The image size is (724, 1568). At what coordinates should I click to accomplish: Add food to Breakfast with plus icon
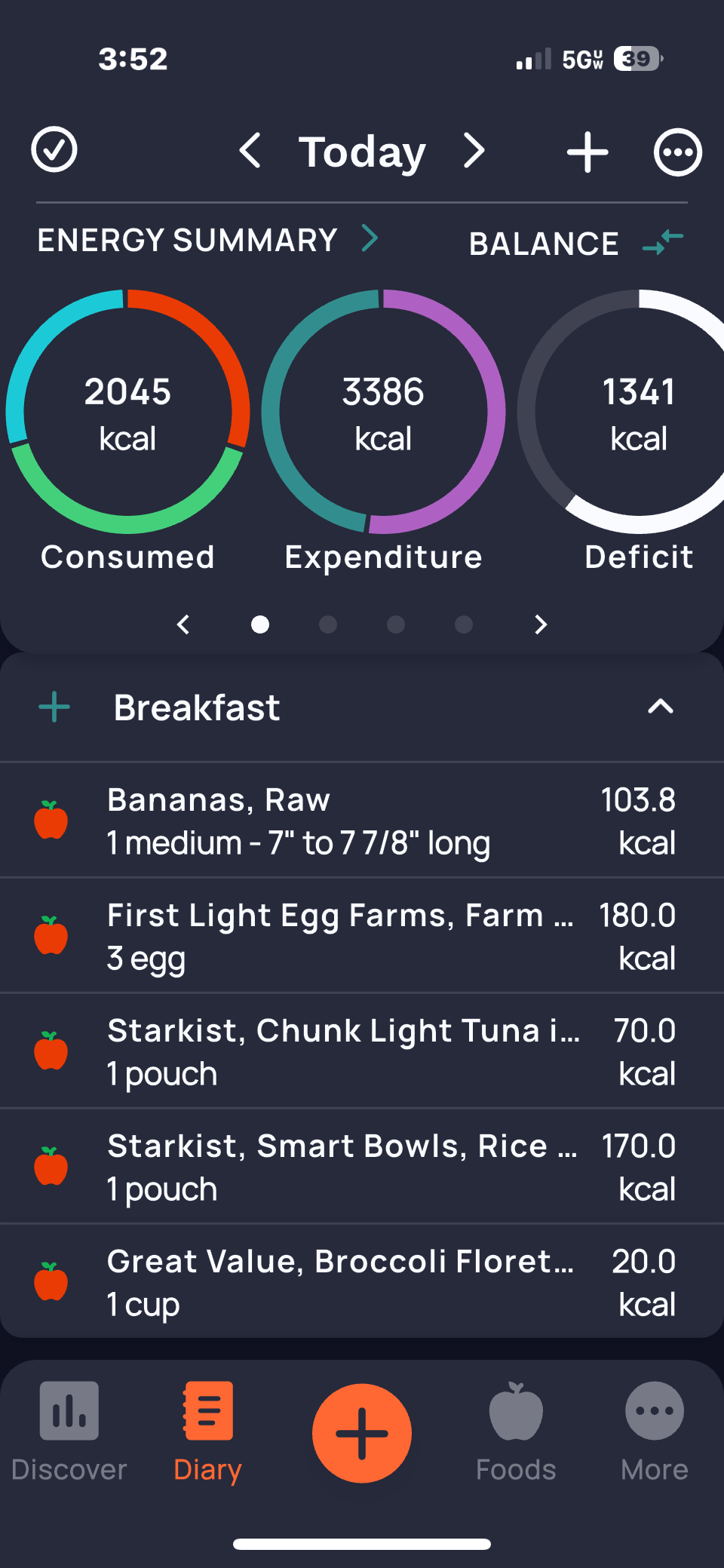tap(54, 707)
